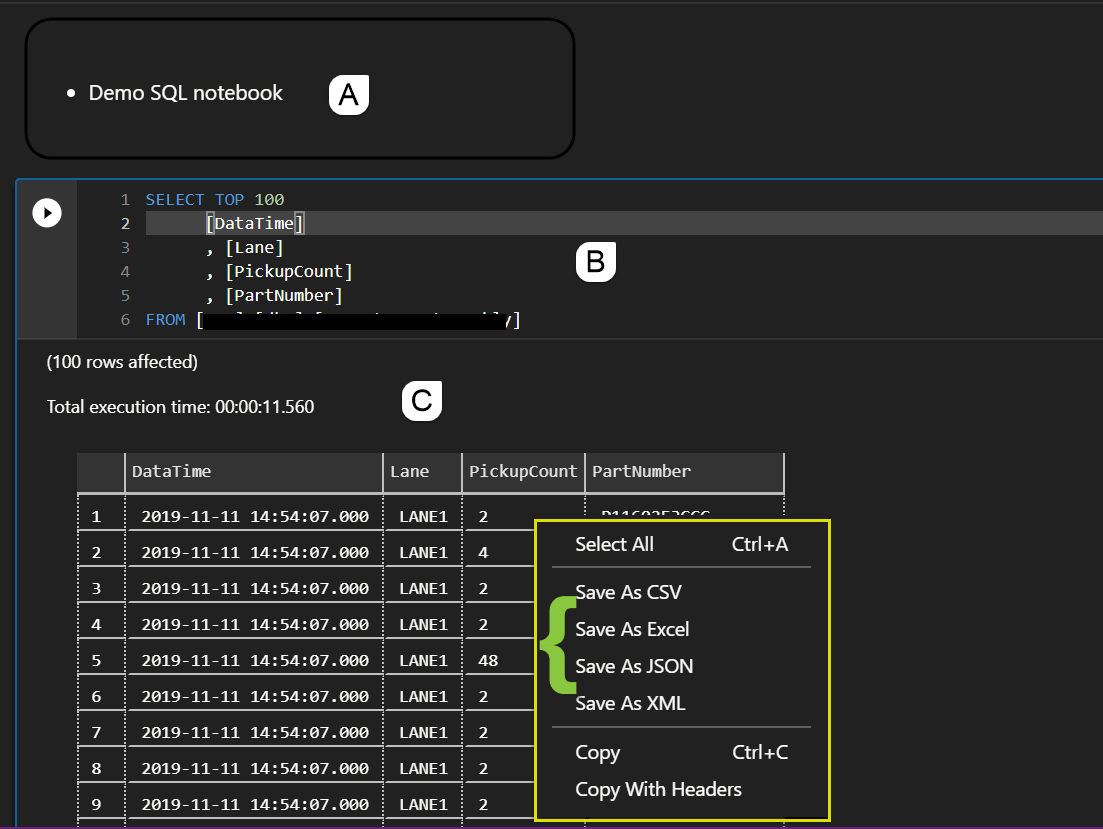This screenshot has height=829, width=1103.
Task: Choose Select All from the context menu
Action: (x=614, y=544)
